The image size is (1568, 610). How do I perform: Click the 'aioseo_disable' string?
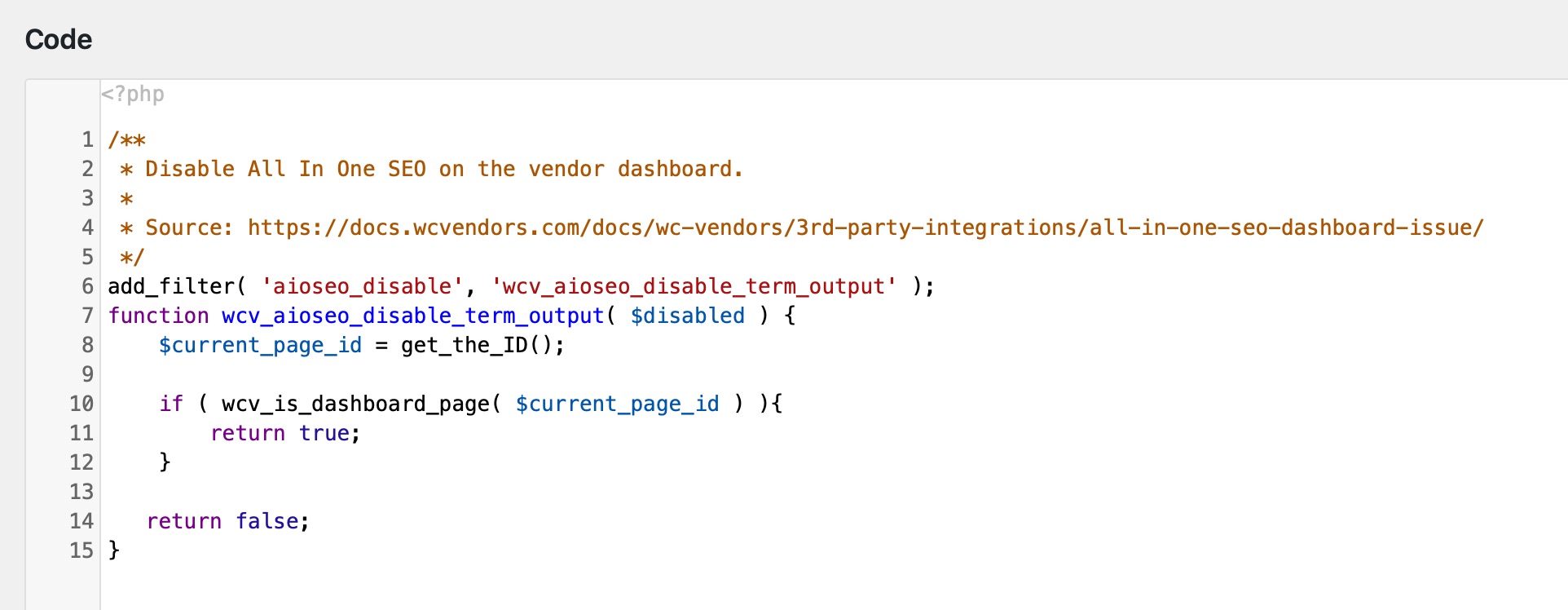point(363,286)
